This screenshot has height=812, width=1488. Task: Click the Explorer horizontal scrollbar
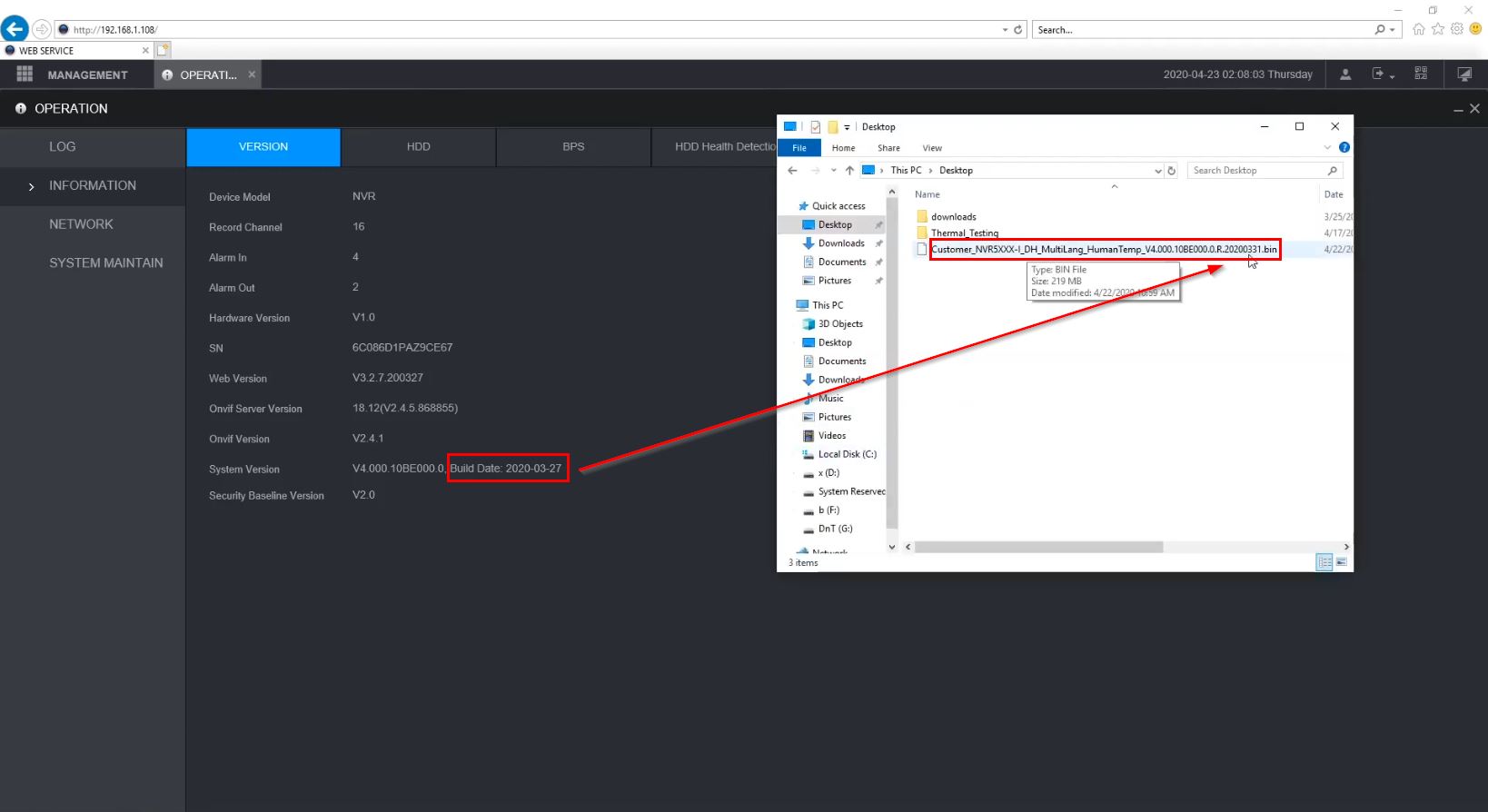1039,547
